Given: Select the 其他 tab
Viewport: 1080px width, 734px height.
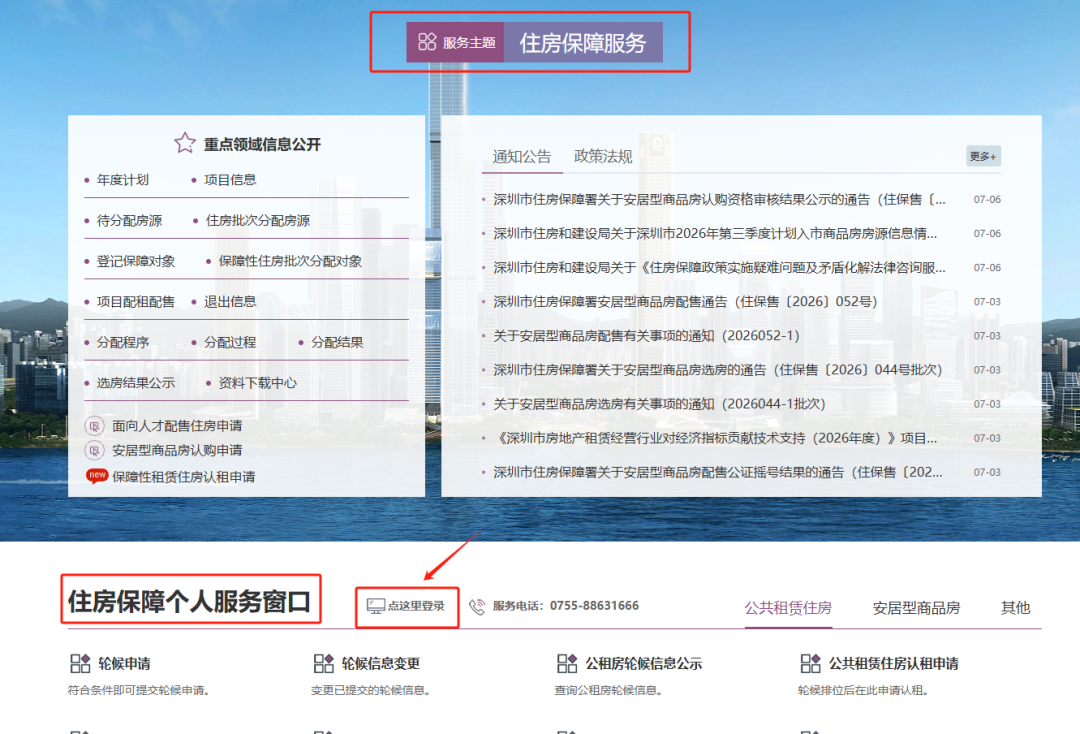Looking at the screenshot, I should tap(1015, 608).
